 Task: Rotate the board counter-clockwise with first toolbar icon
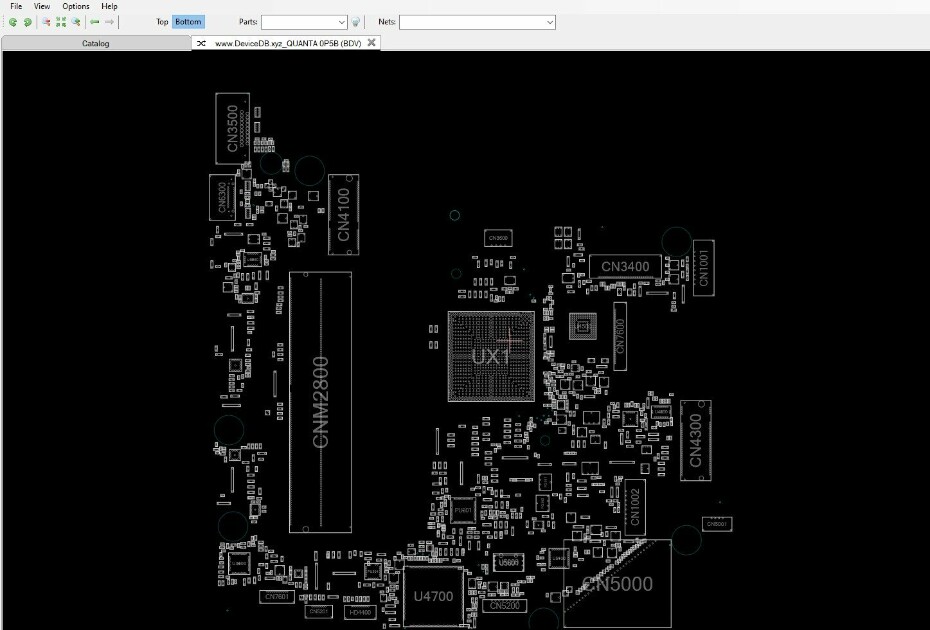coord(12,22)
